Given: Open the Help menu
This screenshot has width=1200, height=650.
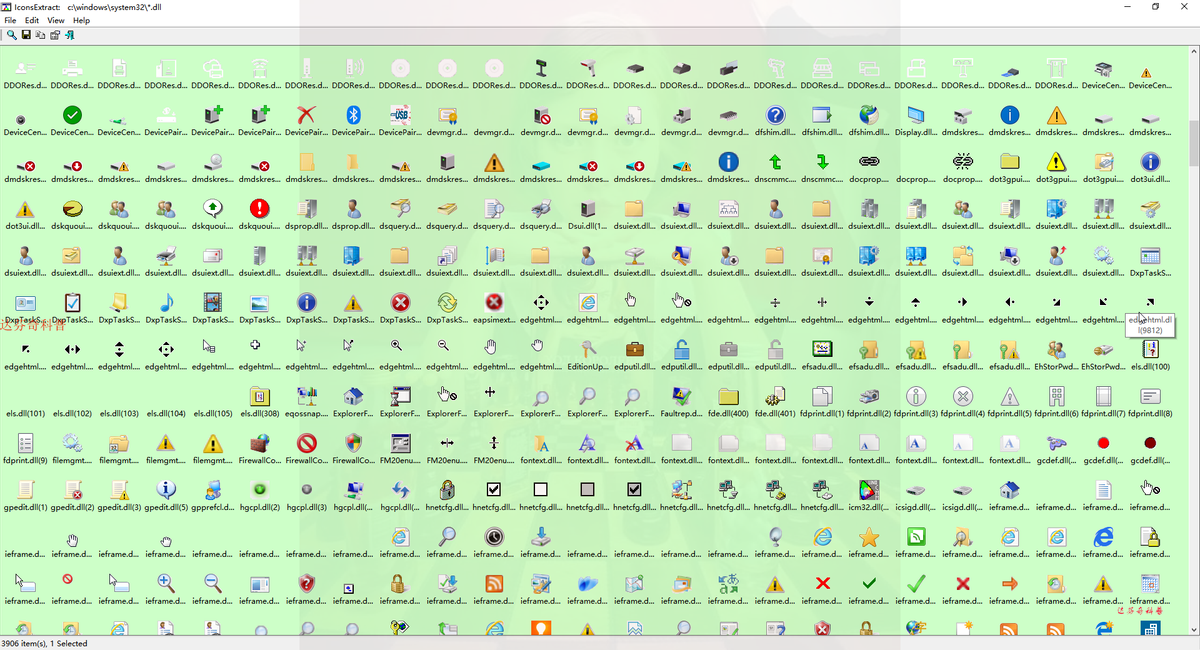Looking at the screenshot, I should (x=81, y=20).
